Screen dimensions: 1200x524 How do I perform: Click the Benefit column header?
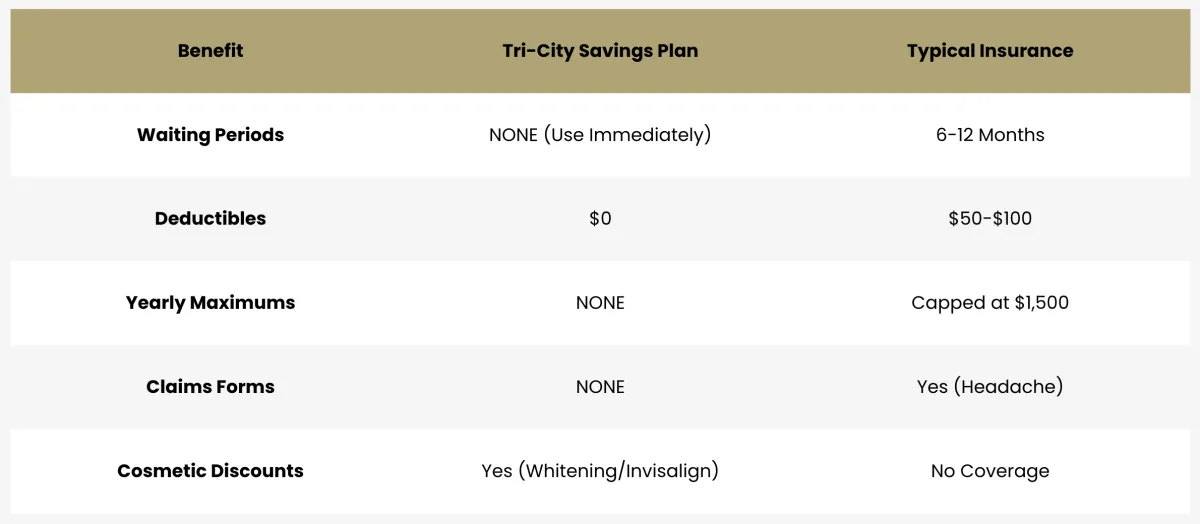210,51
